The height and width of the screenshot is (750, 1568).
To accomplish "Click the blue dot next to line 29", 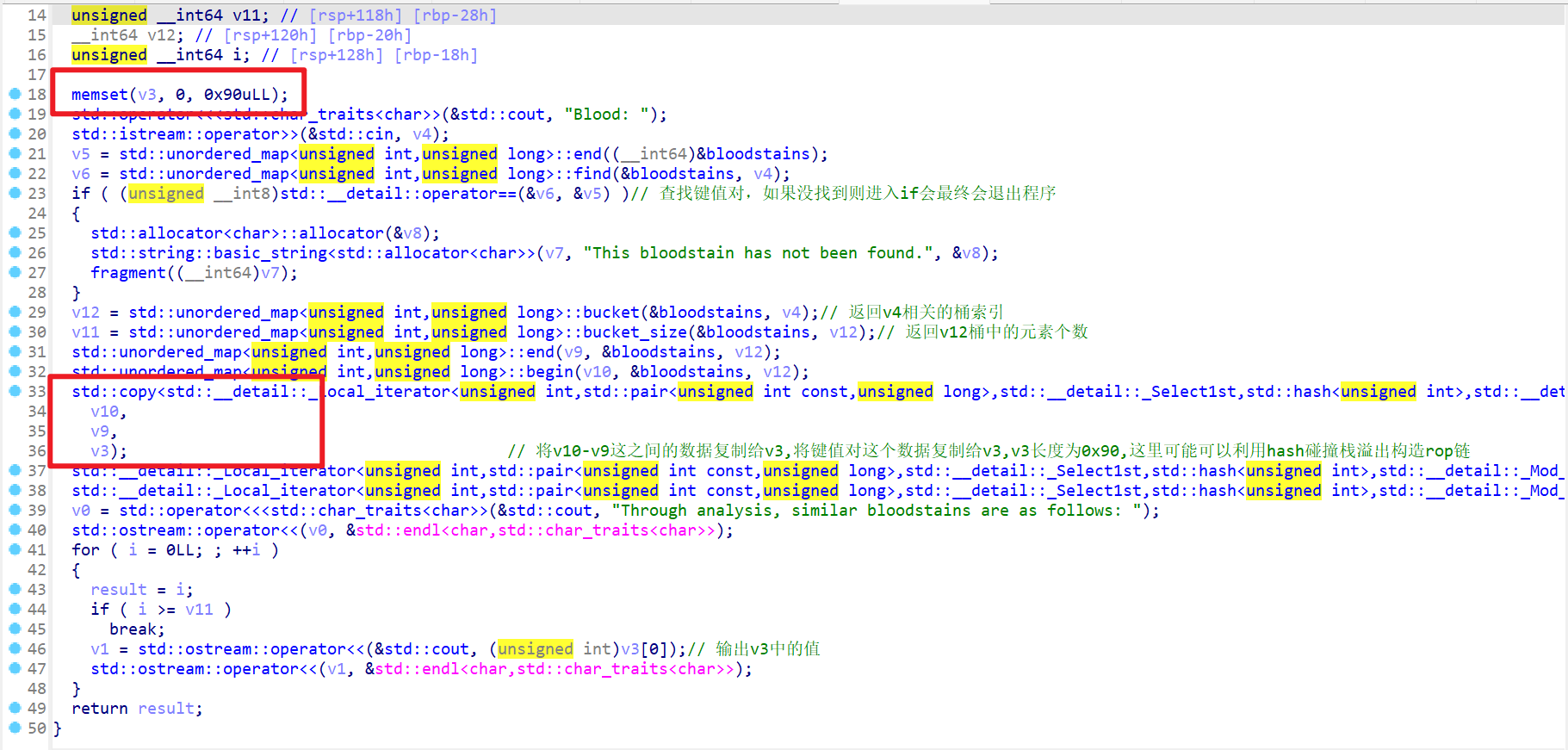I will 15,312.
